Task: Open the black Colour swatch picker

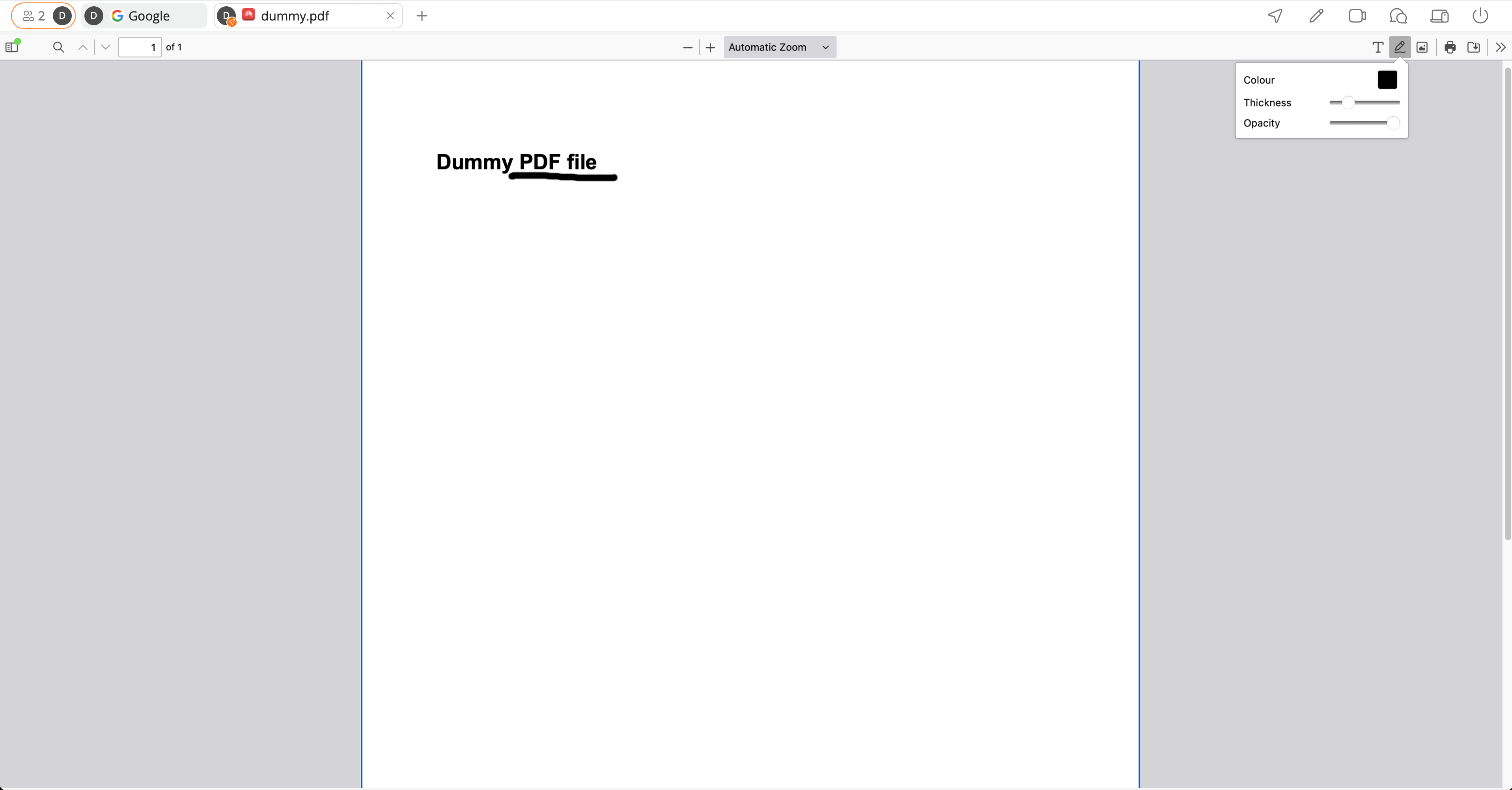Action: pyautogui.click(x=1387, y=80)
